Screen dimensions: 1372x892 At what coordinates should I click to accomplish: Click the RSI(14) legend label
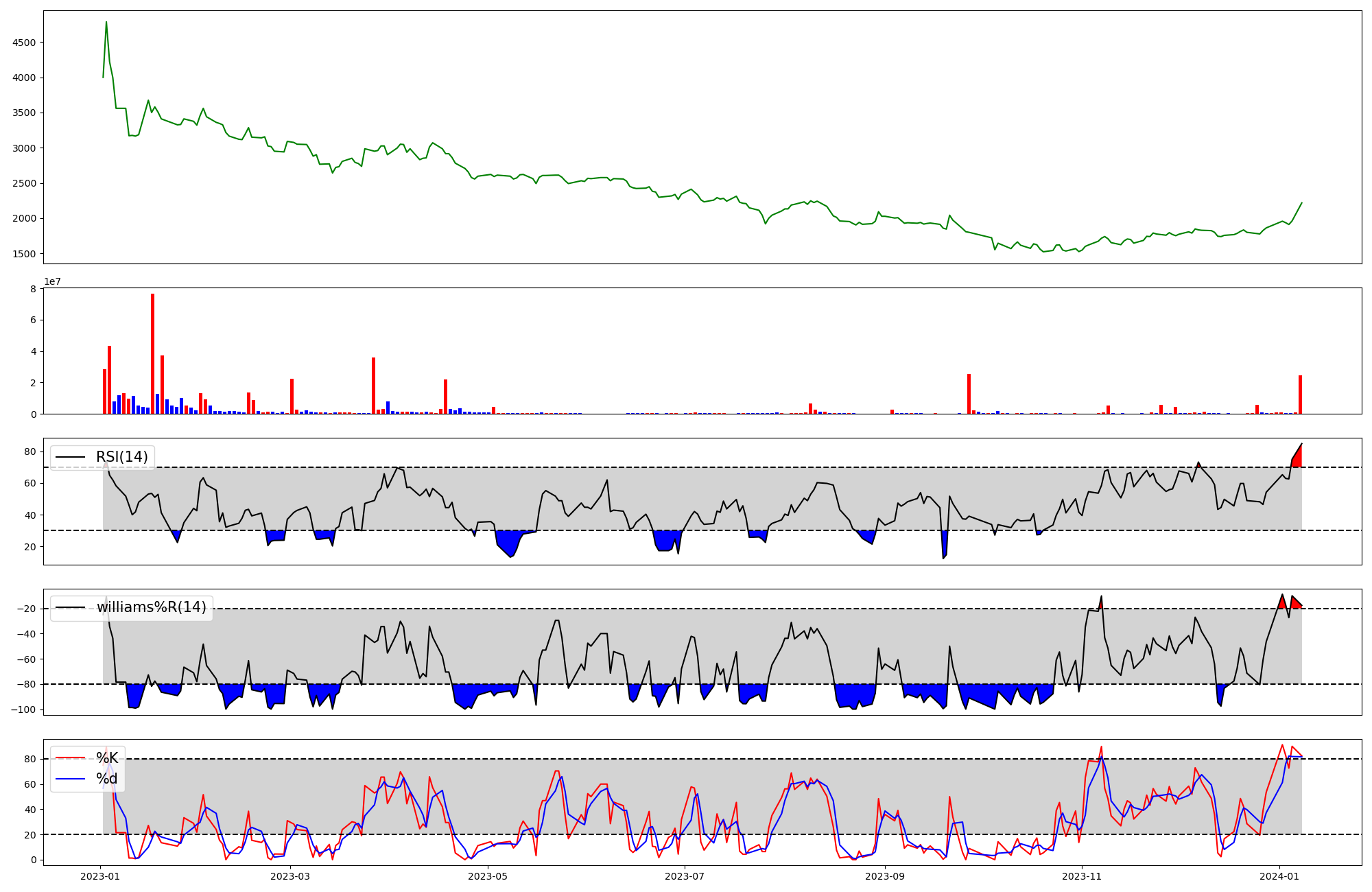[x=121, y=457]
